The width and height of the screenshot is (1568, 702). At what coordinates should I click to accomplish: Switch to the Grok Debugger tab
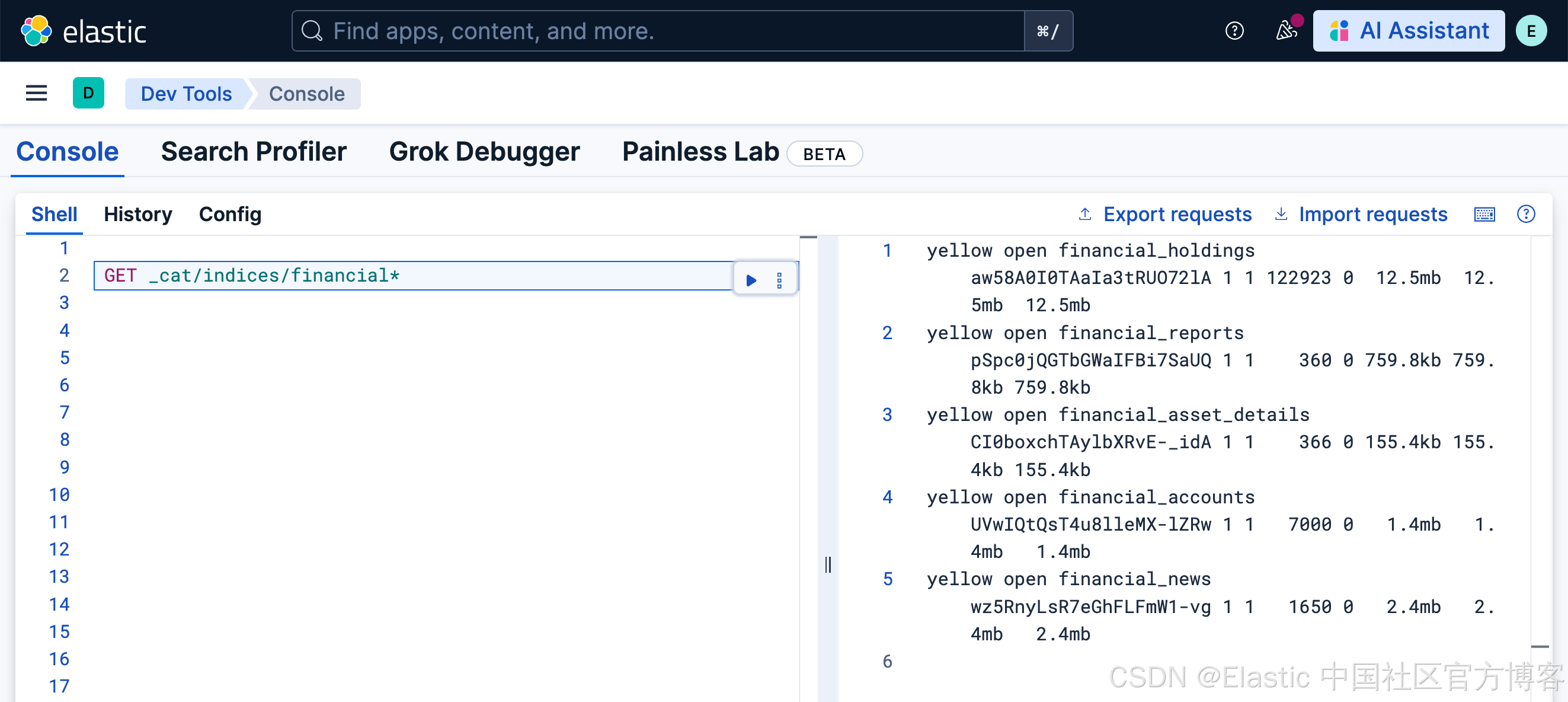(x=484, y=152)
